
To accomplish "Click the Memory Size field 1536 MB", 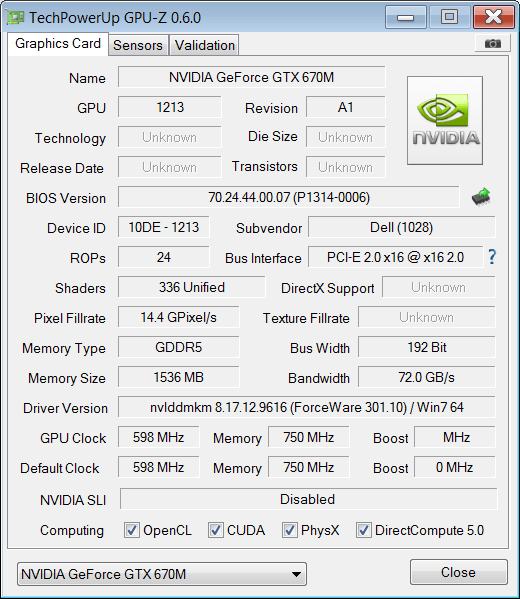I will point(178,377).
